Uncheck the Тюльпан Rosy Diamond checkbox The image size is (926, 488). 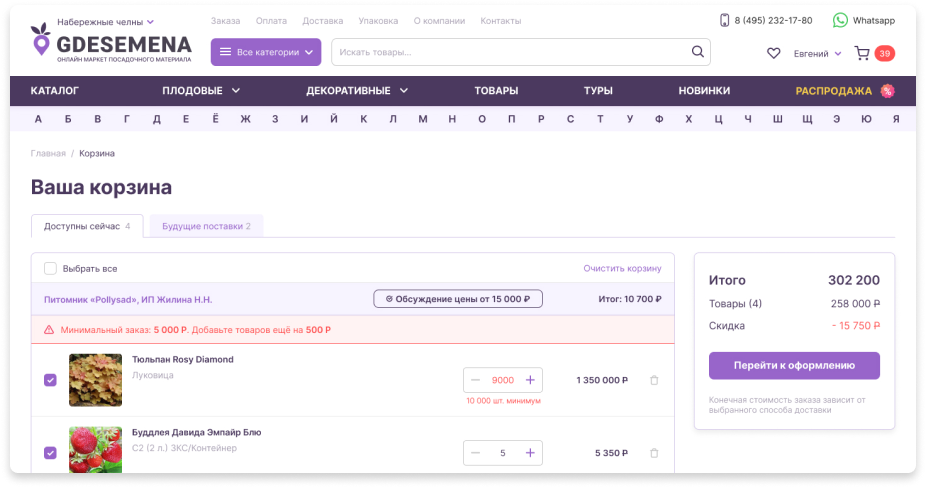coord(50,380)
